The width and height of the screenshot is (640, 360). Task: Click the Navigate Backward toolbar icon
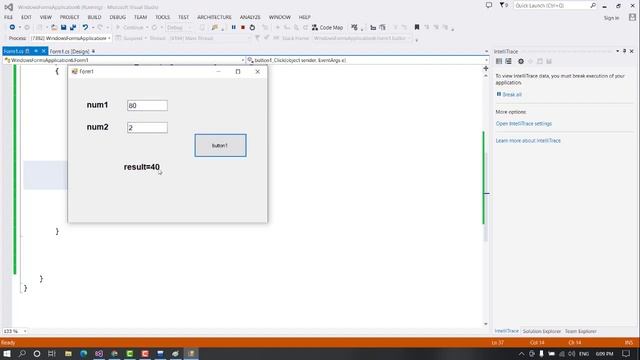click(12, 27)
